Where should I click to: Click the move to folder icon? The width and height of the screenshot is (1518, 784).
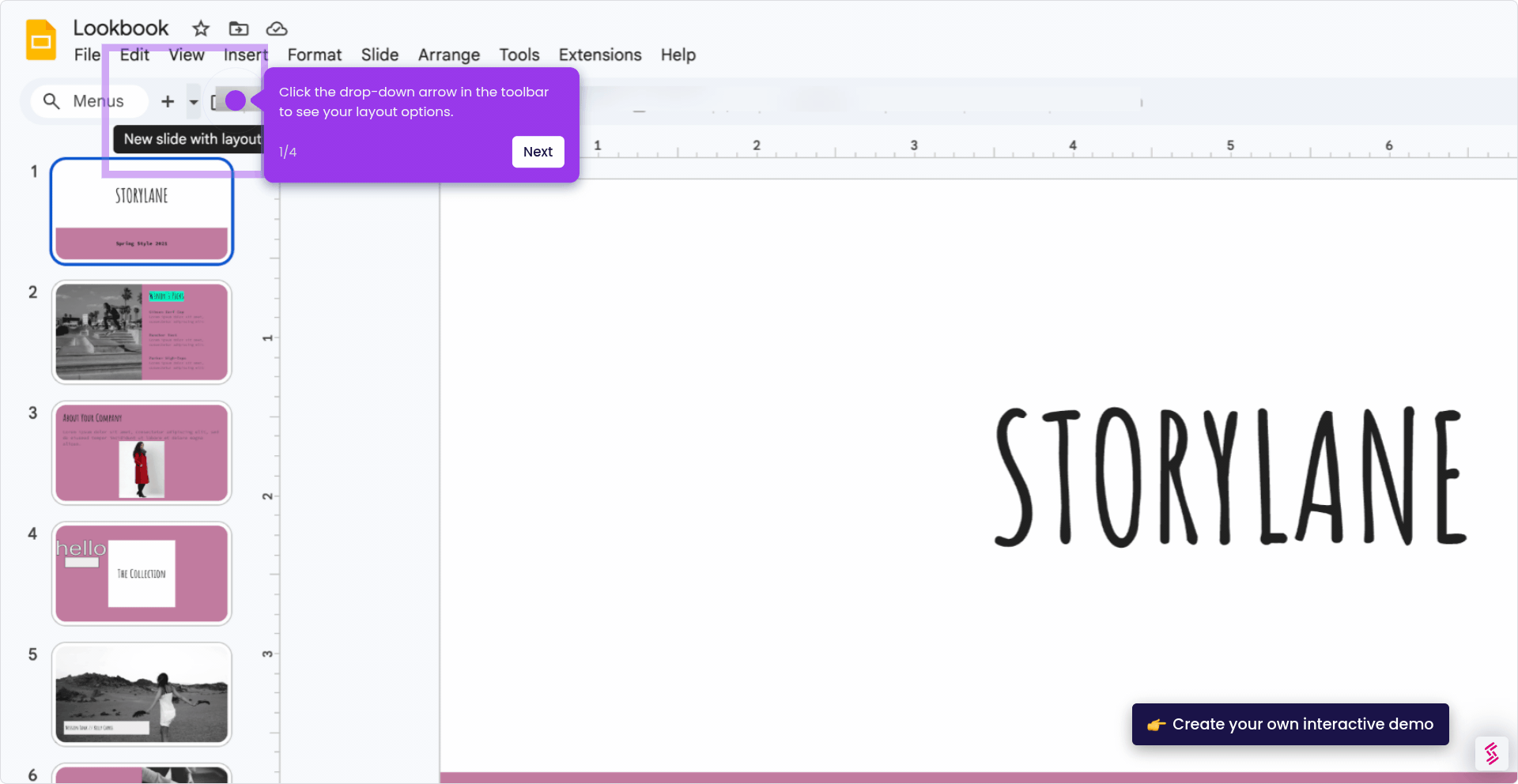tap(239, 29)
